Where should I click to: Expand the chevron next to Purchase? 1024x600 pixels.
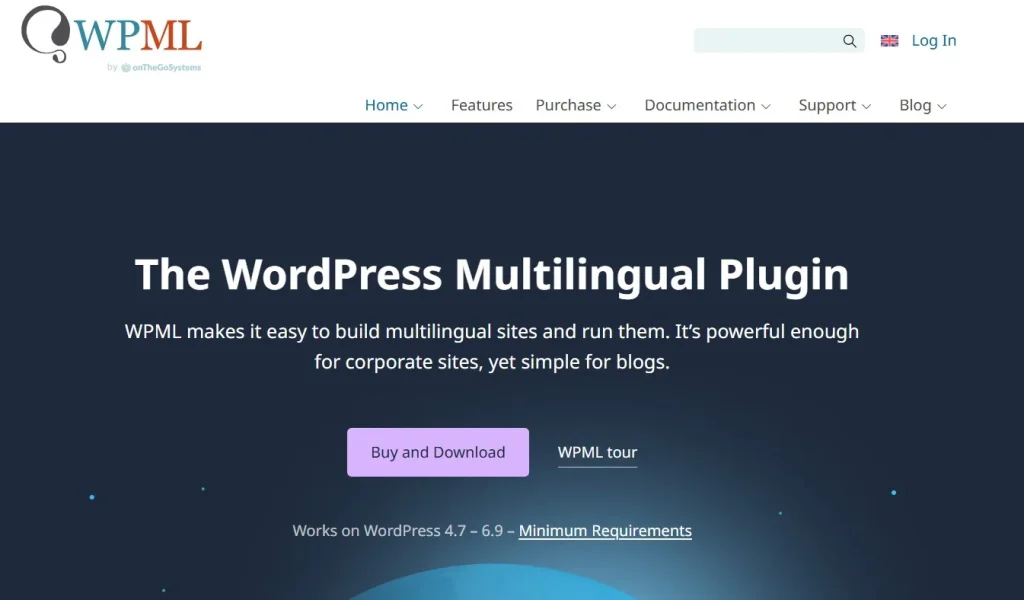point(612,106)
